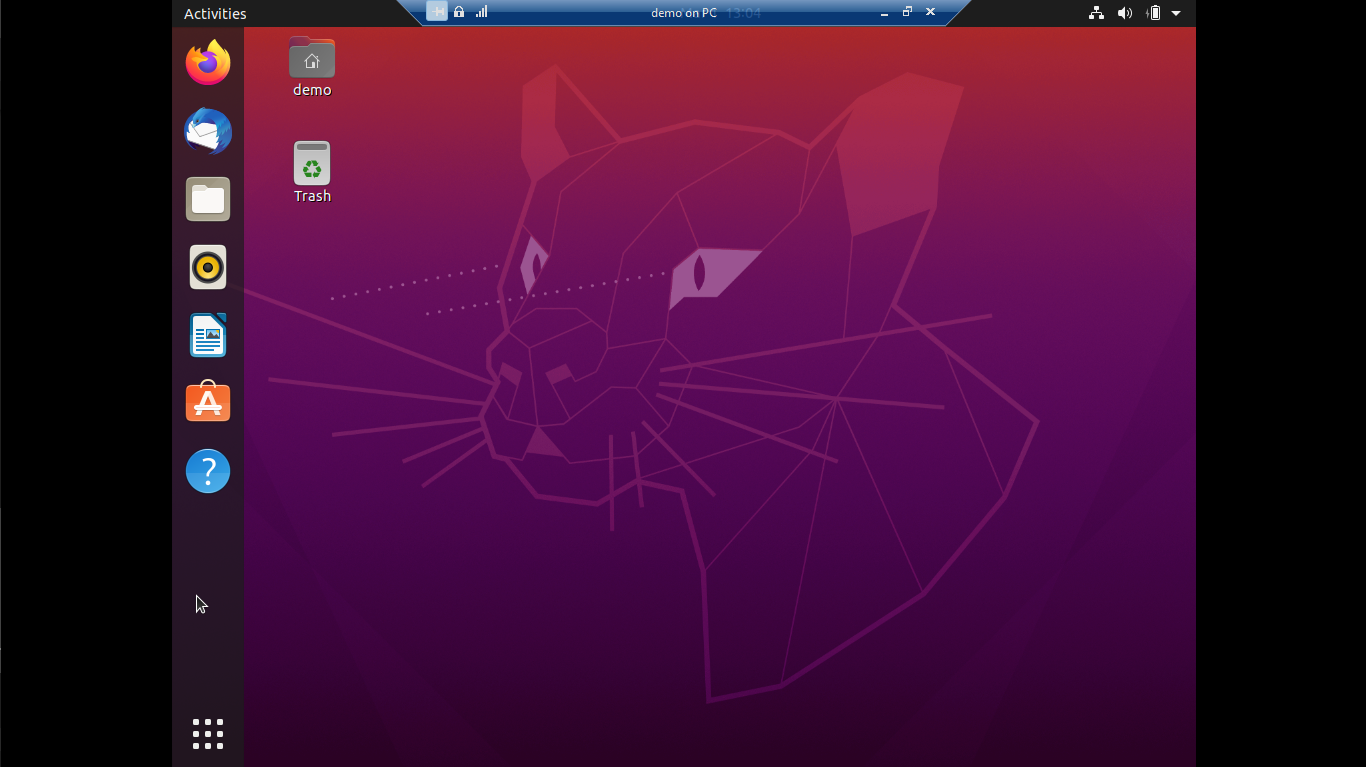This screenshot has width=1366, height=767.
Task: Open the volume indicator in the top bar
Action: click(1125, 13)
